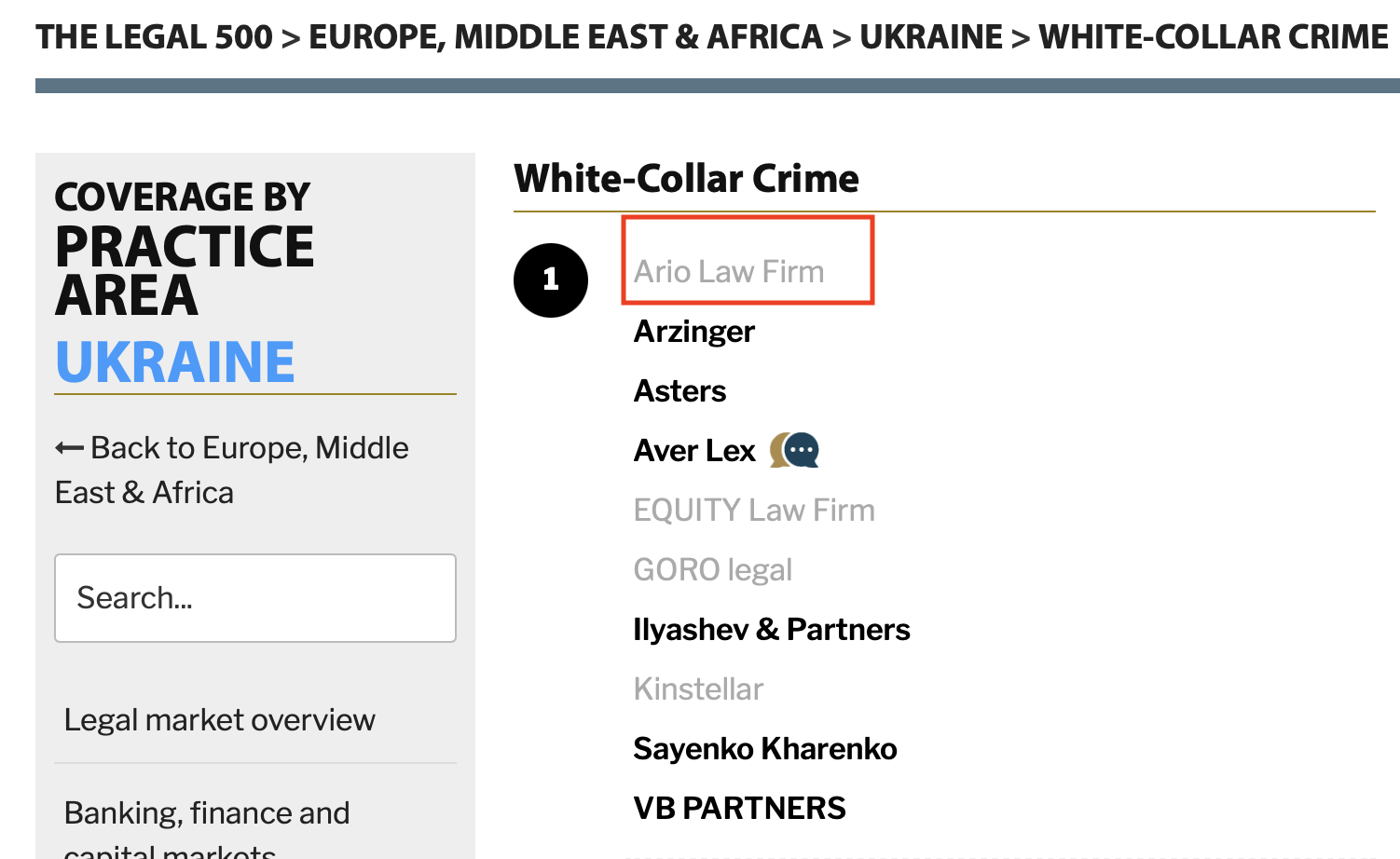Click inside the Search field
Screen dimensions: 1400x859
click(255, 598)
